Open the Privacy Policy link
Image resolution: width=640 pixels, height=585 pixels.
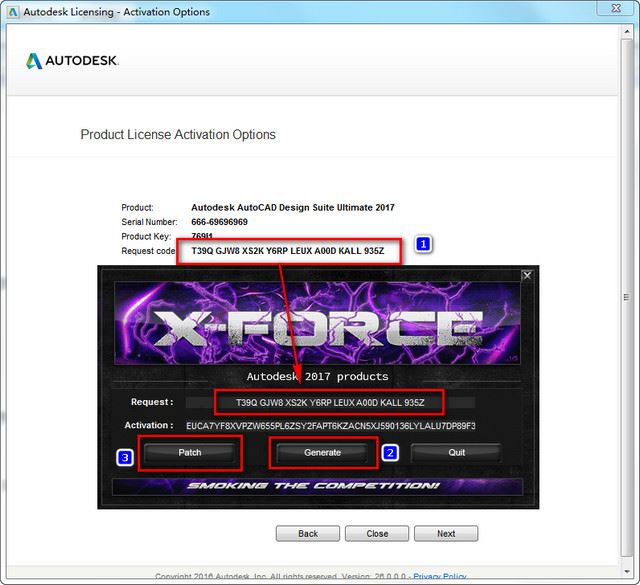coord(440,576)
